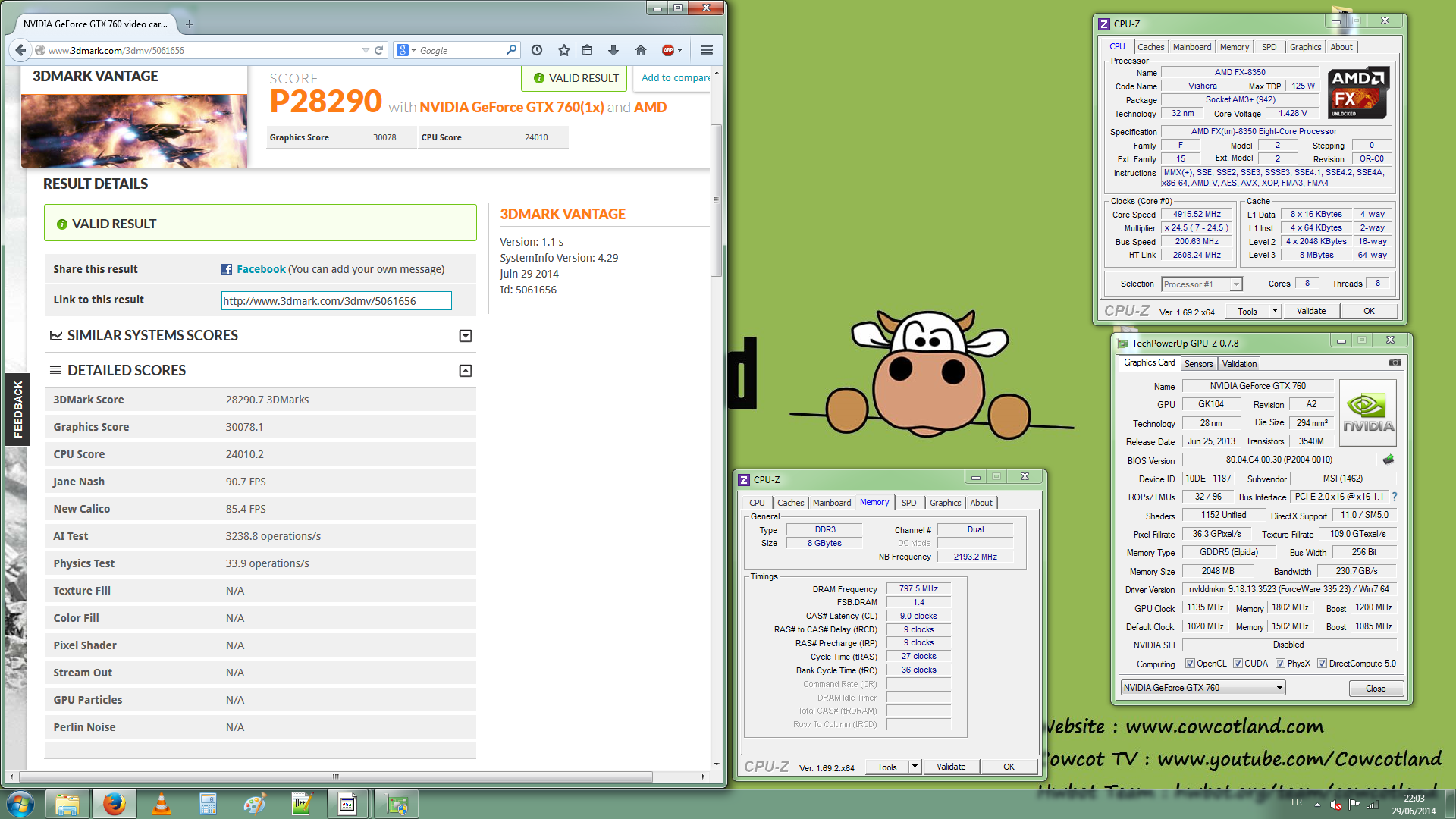This screenshot has width=1456, height=819.
Task: Open Mainboard tab in top CPU-Z
Action: coord(1192,47)
